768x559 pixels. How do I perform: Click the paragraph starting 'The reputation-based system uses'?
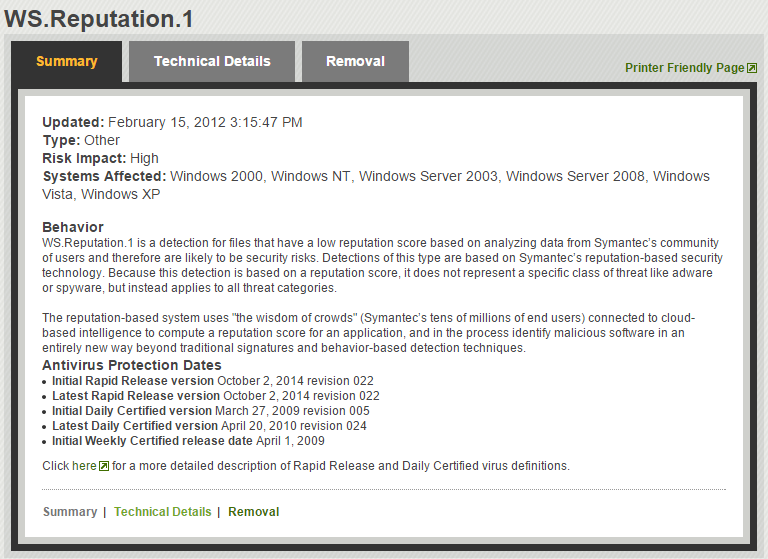pos(368,333)
